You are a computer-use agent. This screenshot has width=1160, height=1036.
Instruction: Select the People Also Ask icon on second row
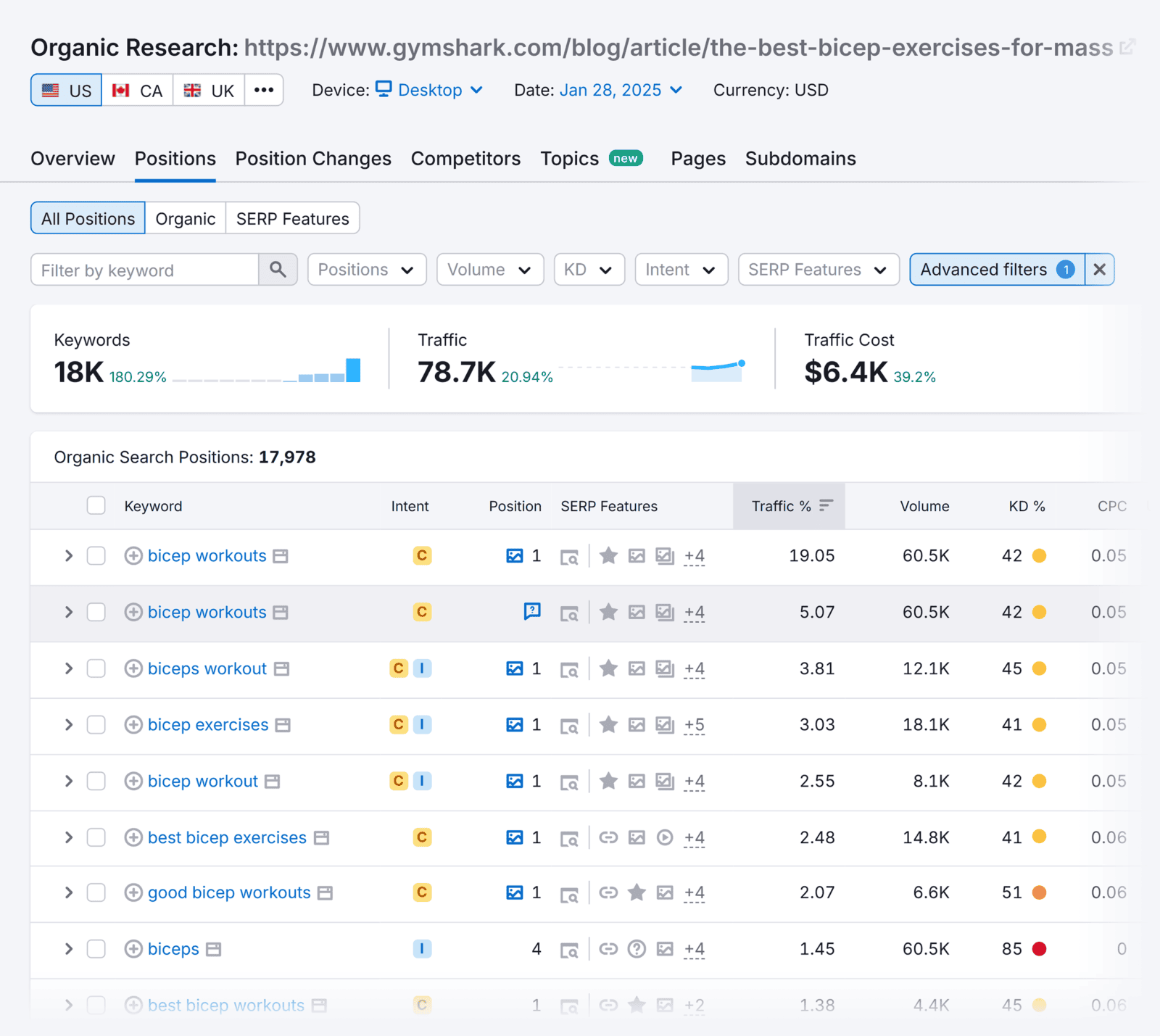(x=533, y=612)
